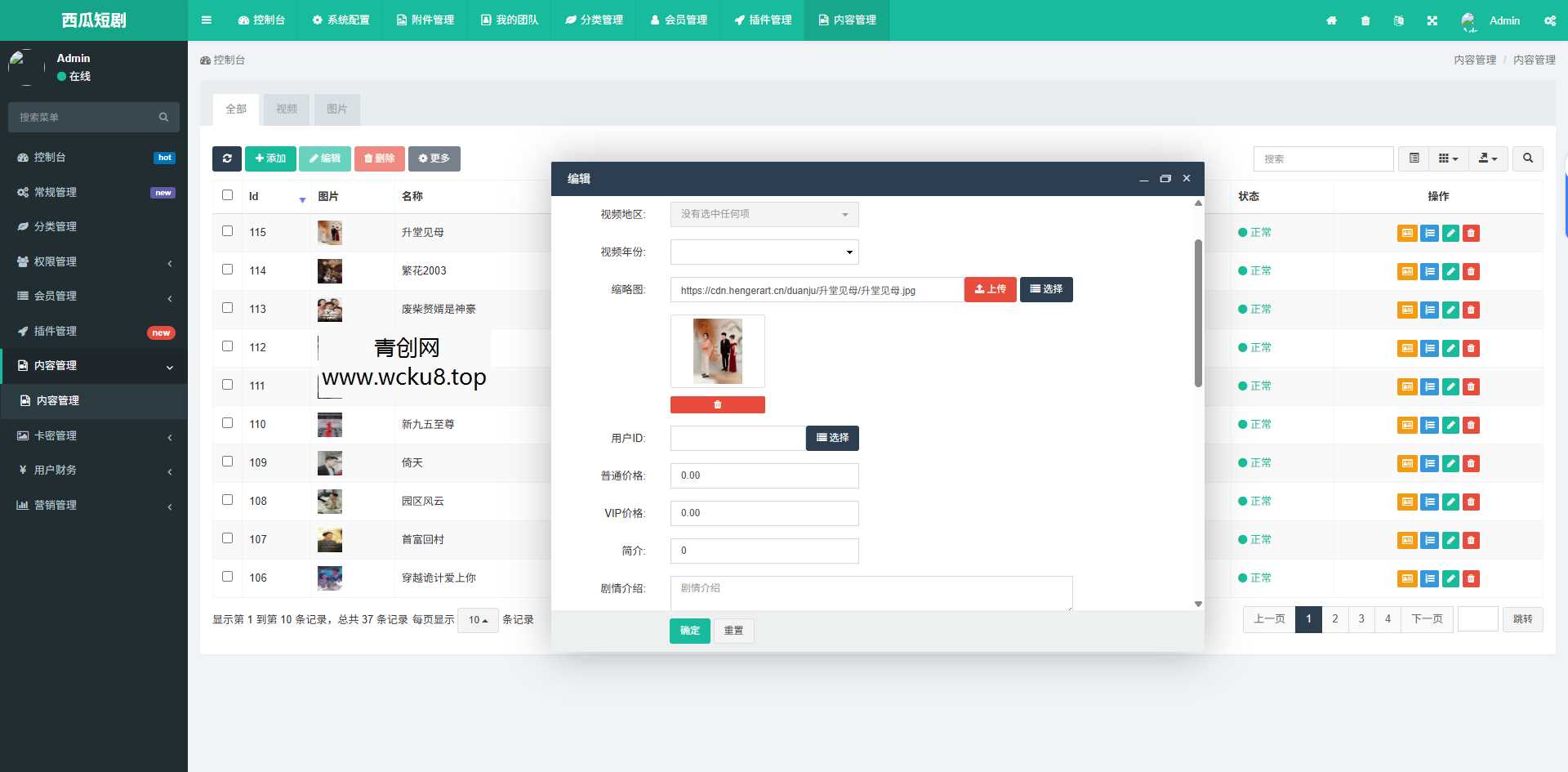Click orange image icon for row 113
1568x772 pixels.
(x=1406, y=310)
